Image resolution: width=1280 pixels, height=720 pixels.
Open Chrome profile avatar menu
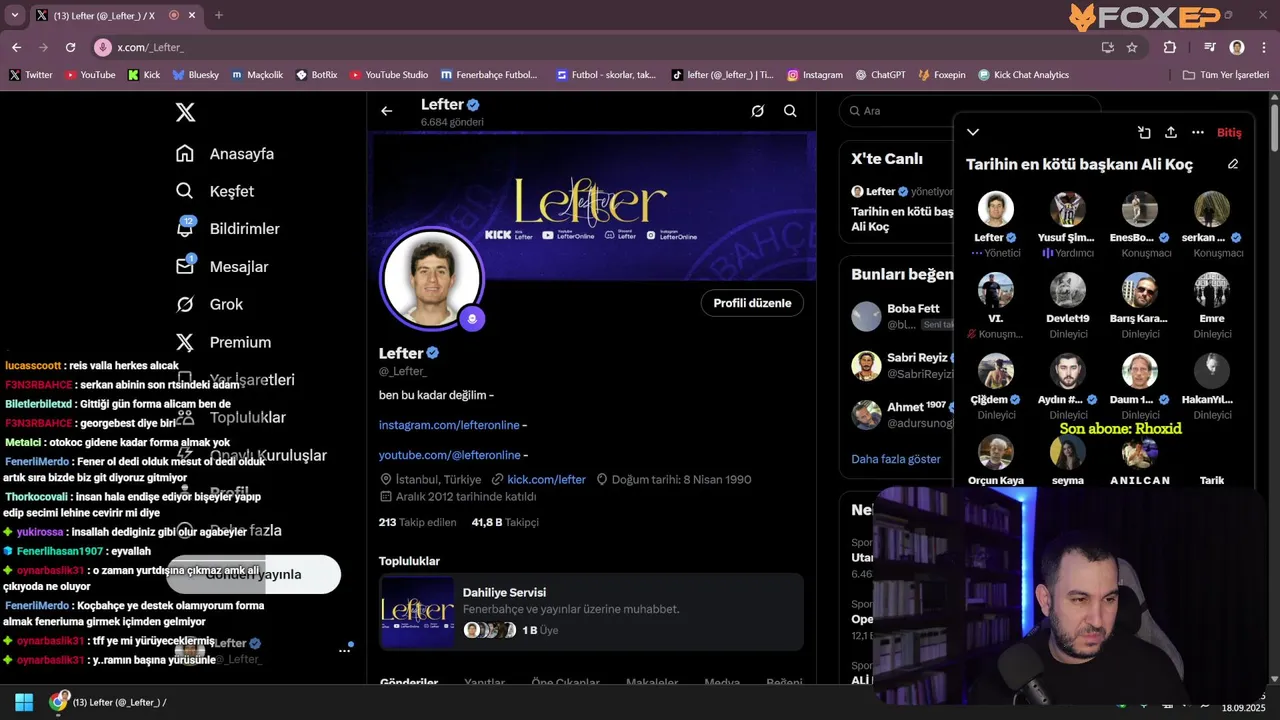[1237, 47]
